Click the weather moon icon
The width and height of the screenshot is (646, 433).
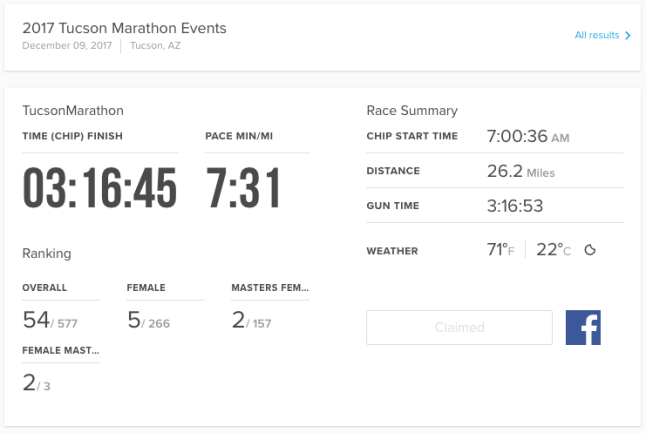590,250
